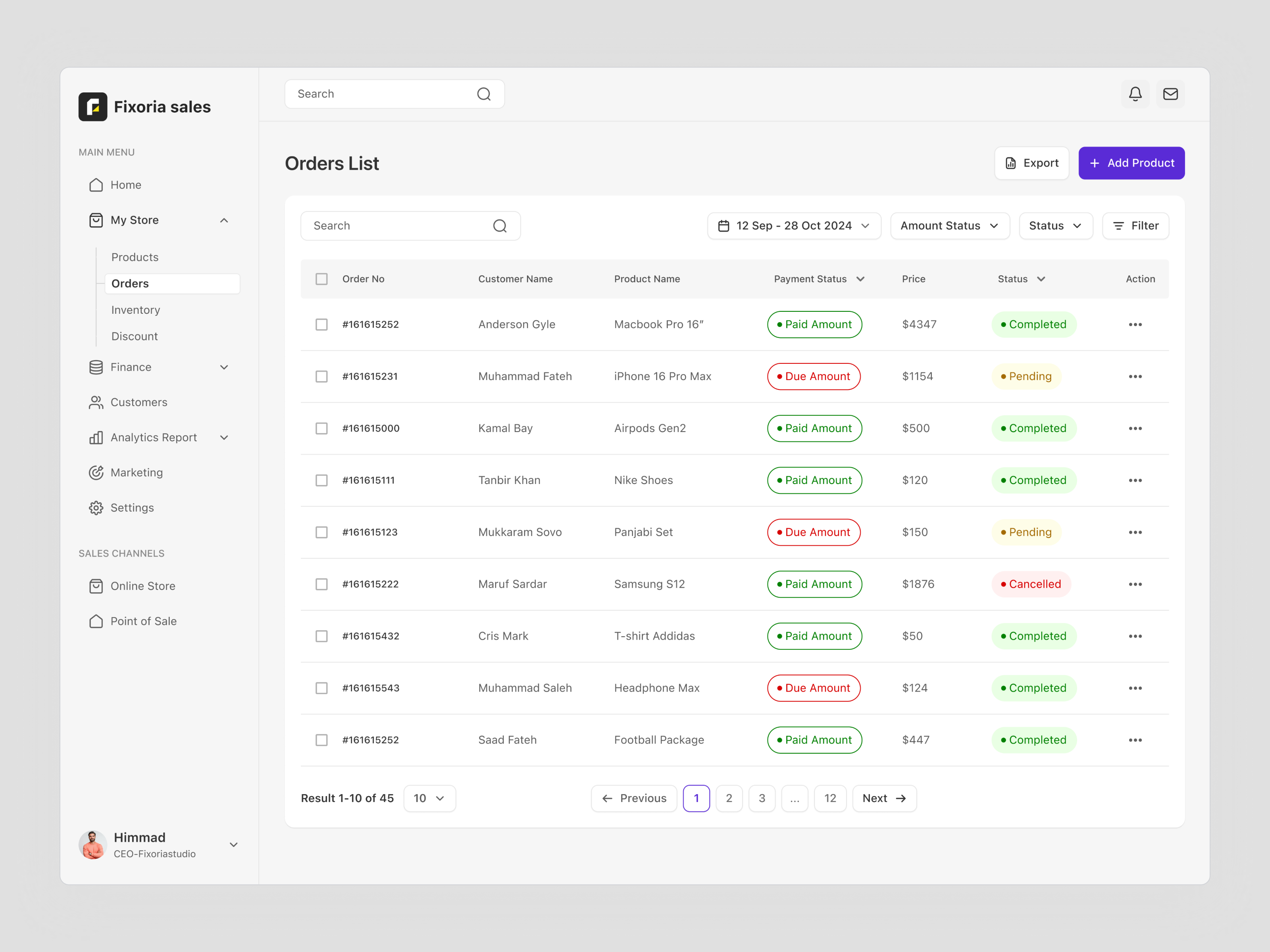Click the Marketing icon in the sidebar
Screen dimensions: 1270x952
click(x=96, y=472)
